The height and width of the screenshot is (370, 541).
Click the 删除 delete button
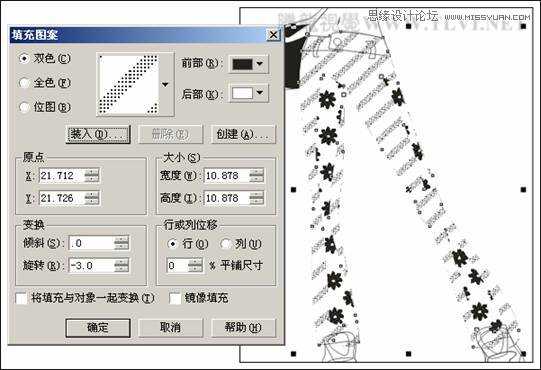pyautogui.click(x=170, y=134)
